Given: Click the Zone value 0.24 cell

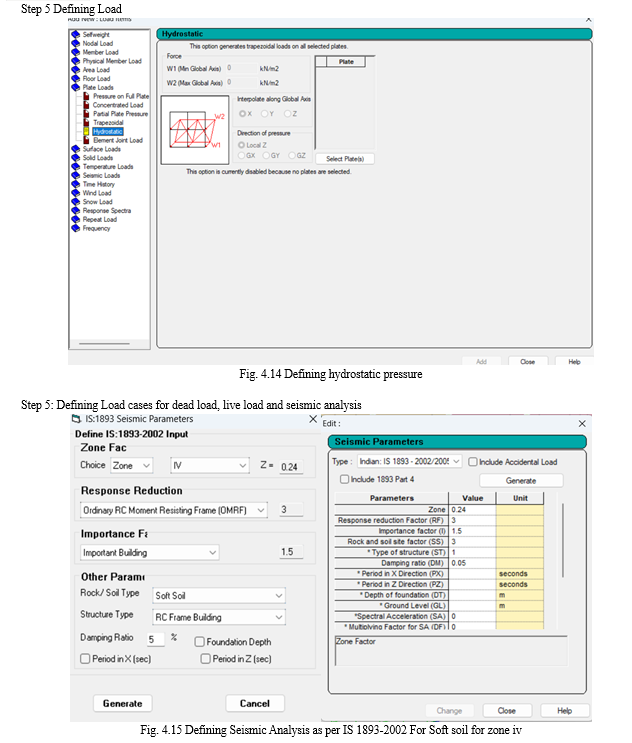Looking at the screenshot, I should (x=472, y=510).
